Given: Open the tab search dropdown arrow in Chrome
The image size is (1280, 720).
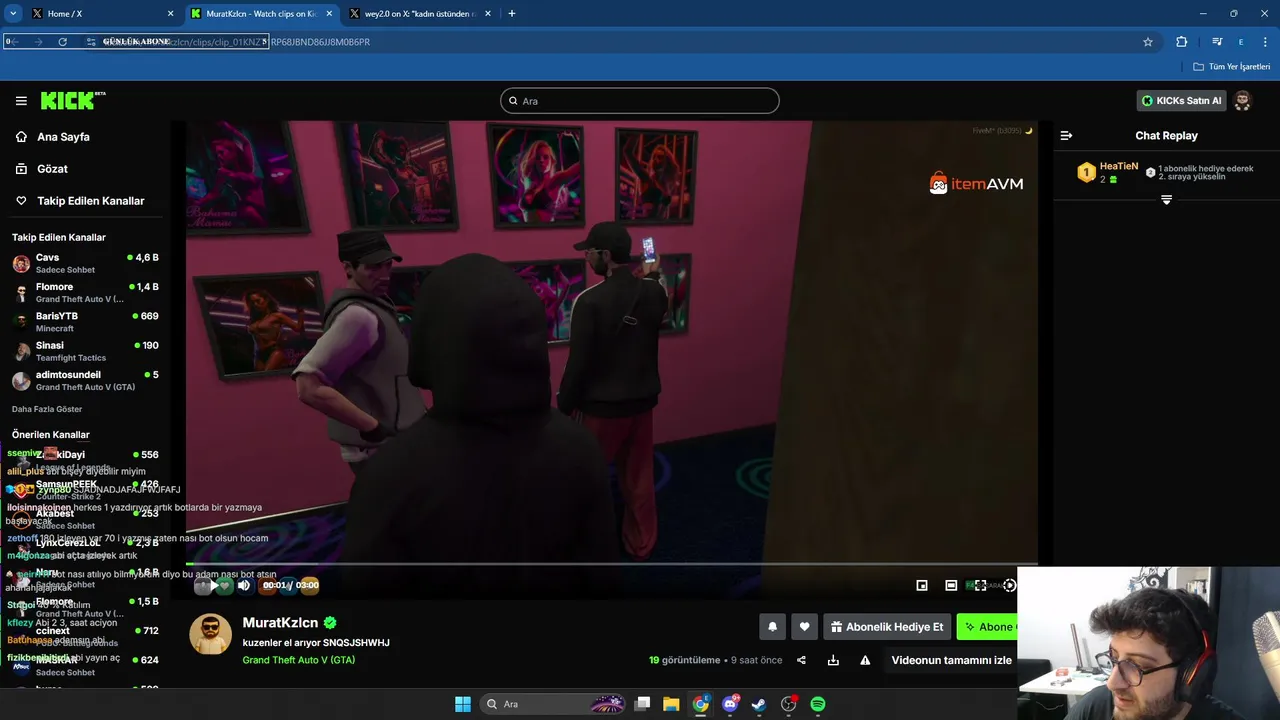Looking at the screenshot, I should coord(13,14).
